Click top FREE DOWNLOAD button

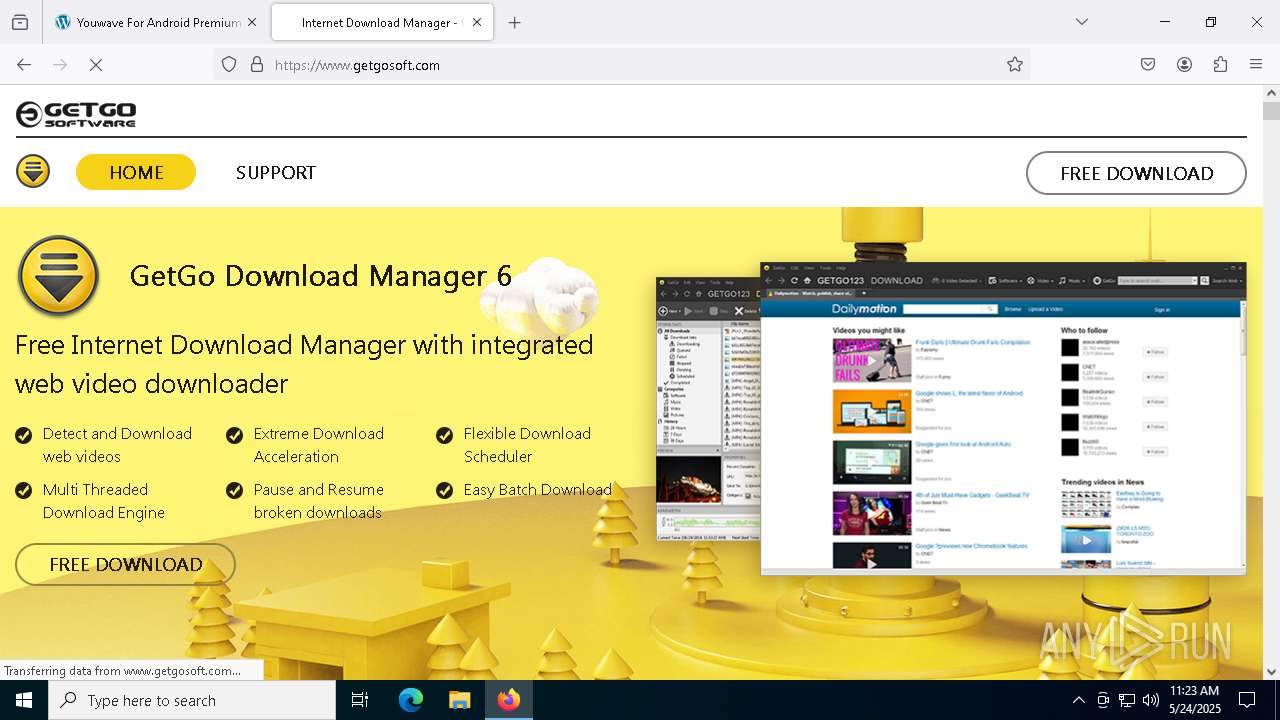[x=1136, y=173]
